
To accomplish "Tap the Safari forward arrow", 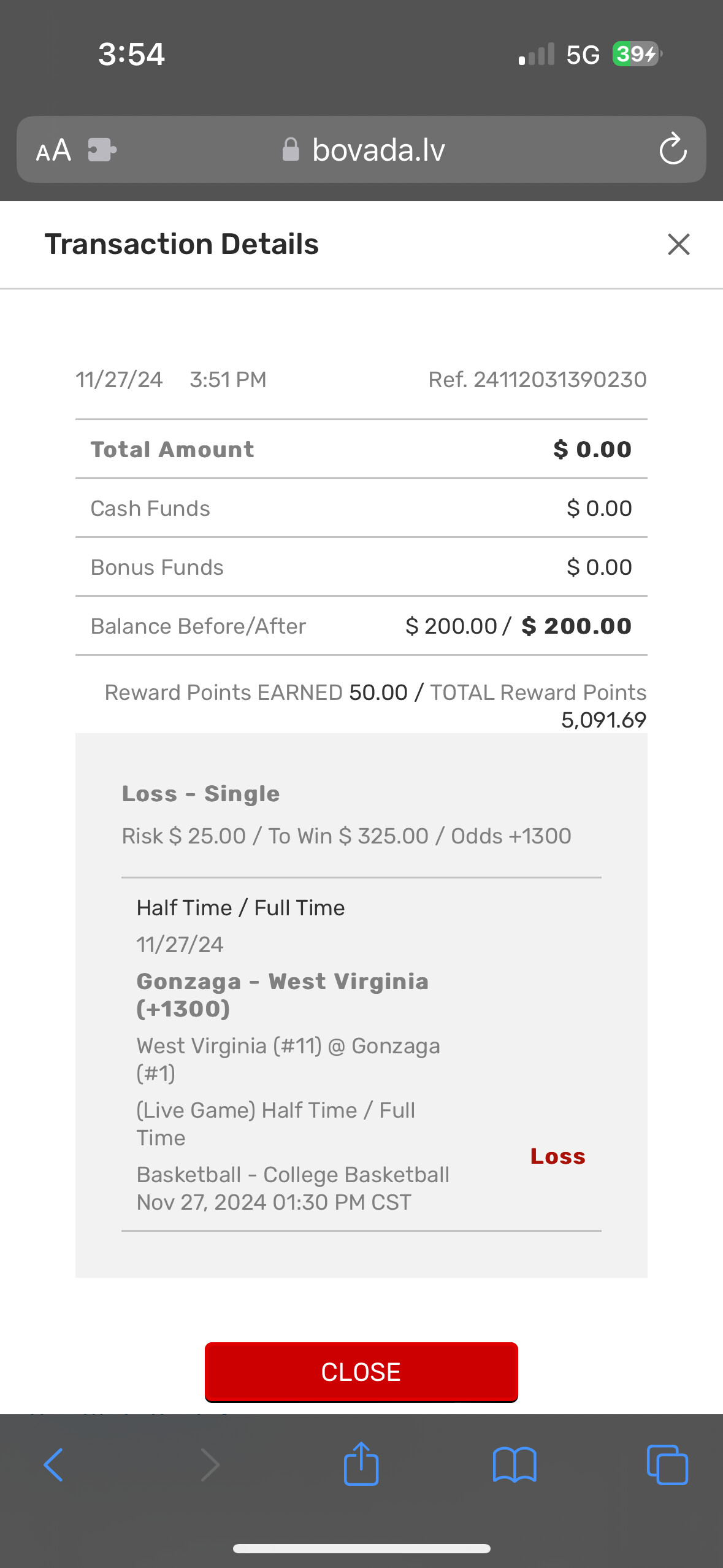I will 210,1465.
